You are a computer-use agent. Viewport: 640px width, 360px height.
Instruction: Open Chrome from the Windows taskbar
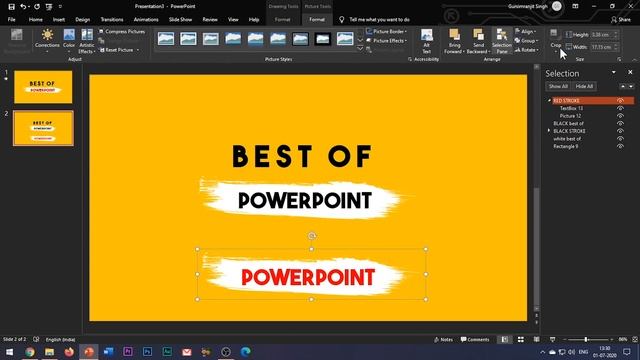(29, 351)
